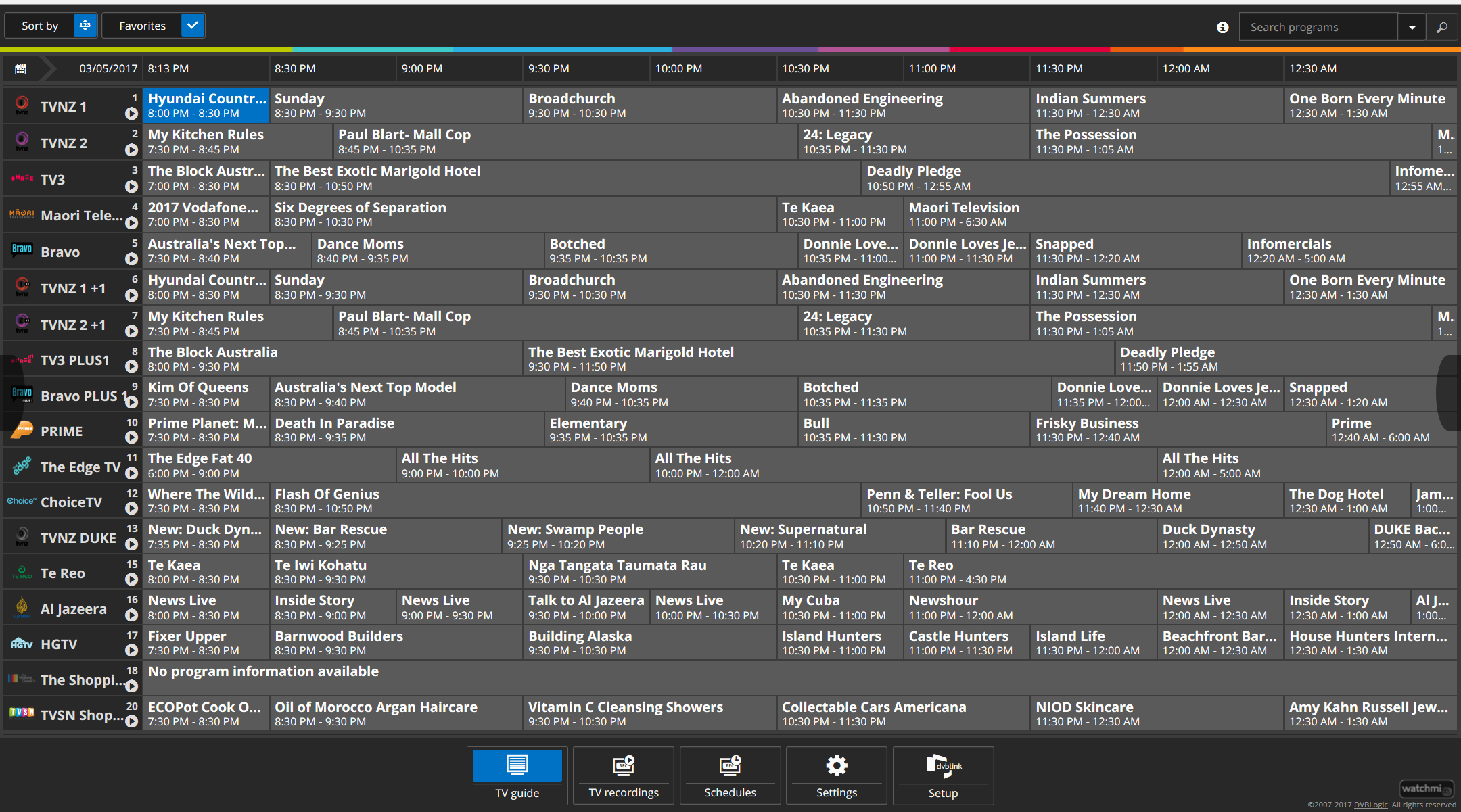Click the play icon for TVNZ 1 +1

click(132, 295)
